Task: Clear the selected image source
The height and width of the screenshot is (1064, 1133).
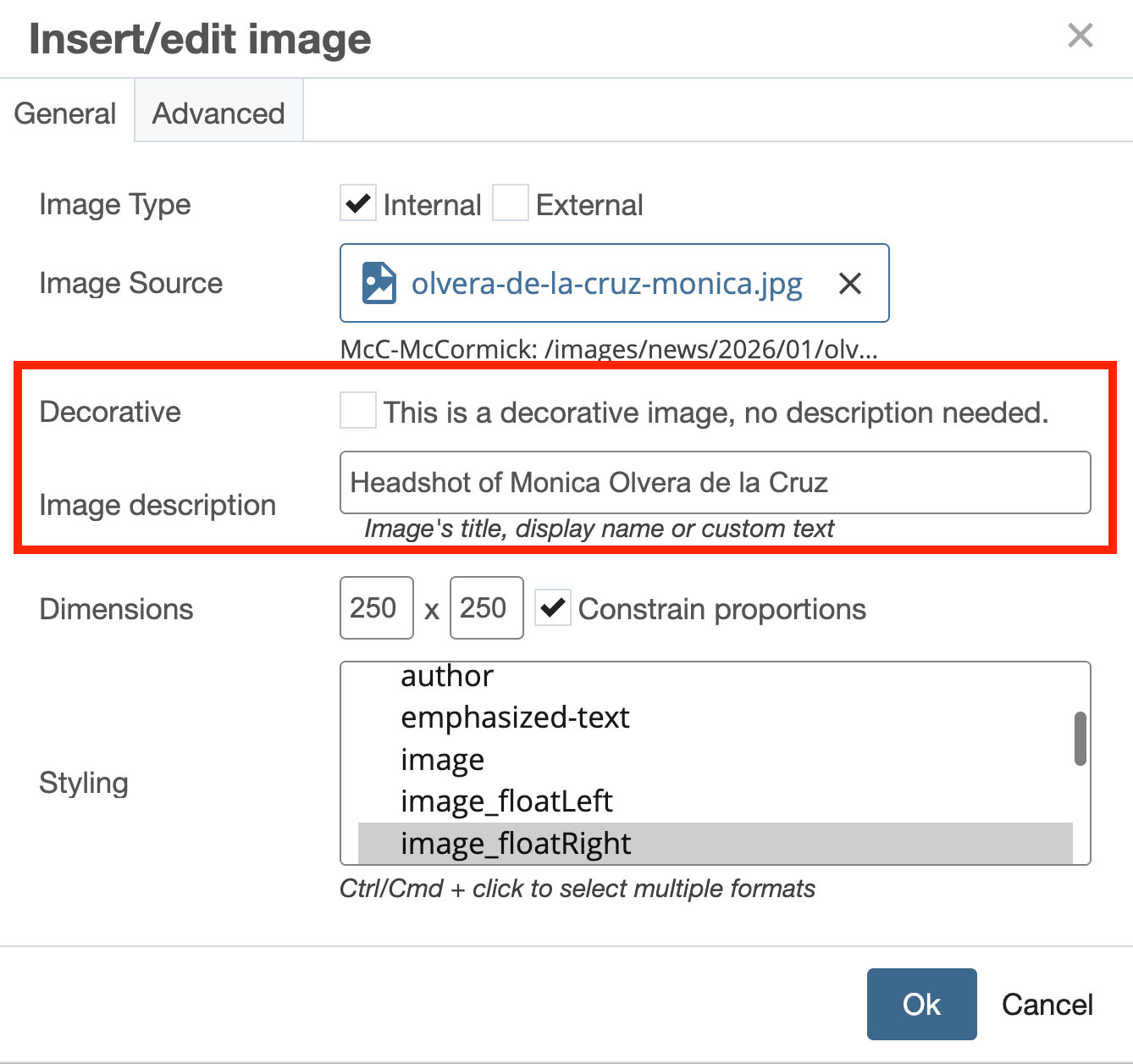Action: (849, 283)
